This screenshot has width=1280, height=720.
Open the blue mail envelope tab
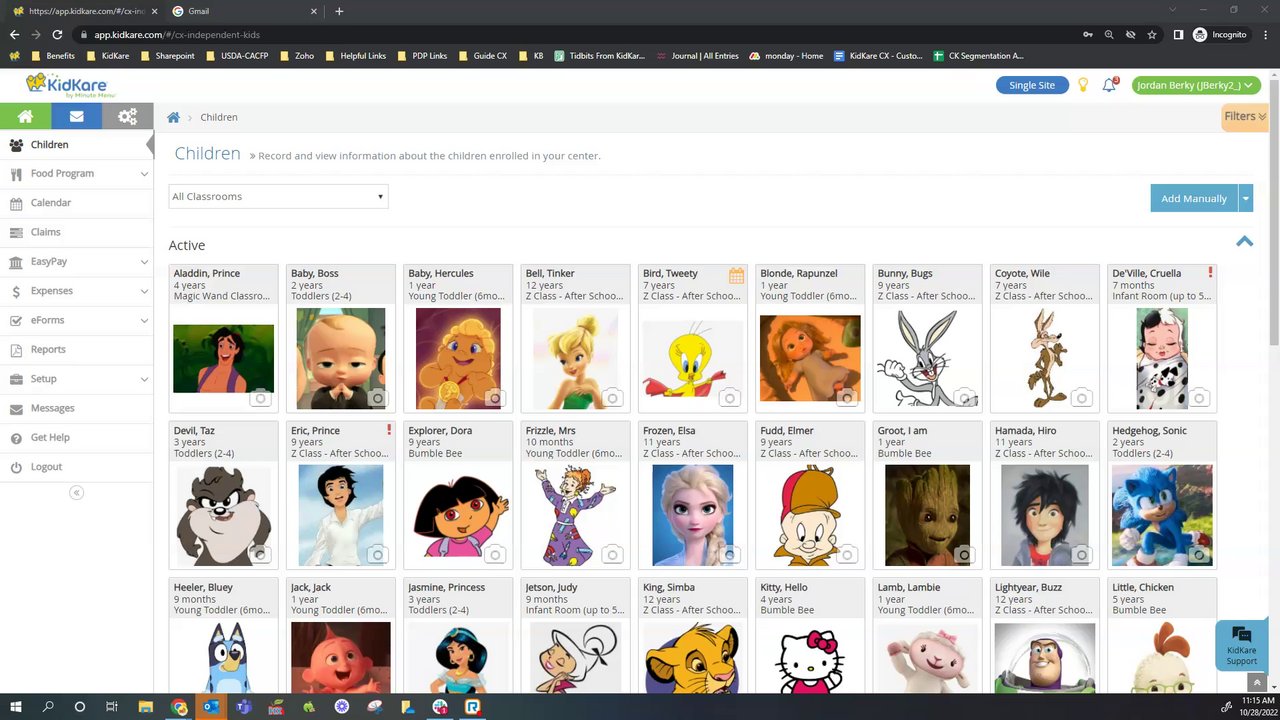pyautogui.click(x=76, y=116)
